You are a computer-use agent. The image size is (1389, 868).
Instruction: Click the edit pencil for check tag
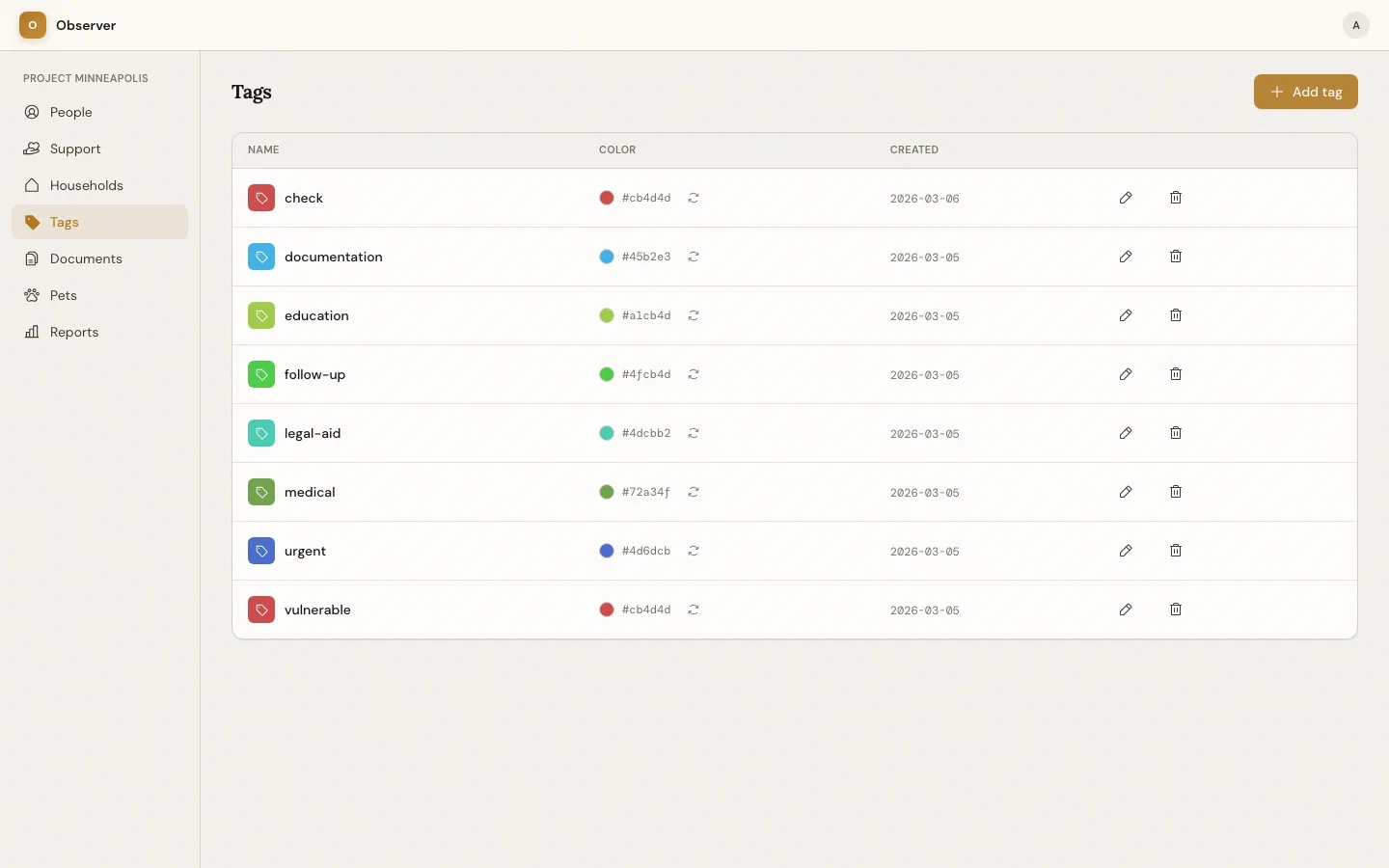(x=1125, y=198)
